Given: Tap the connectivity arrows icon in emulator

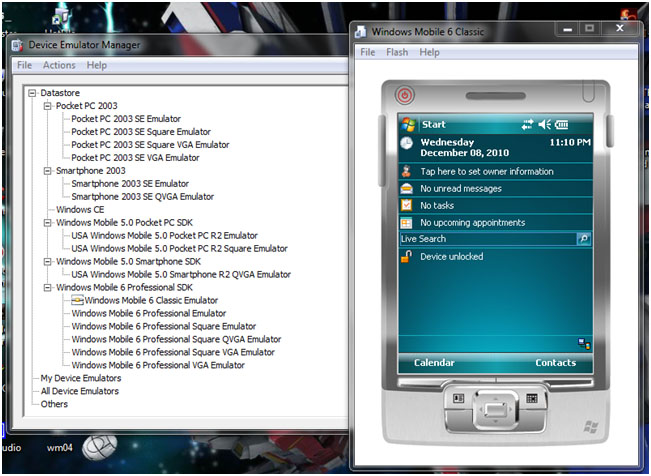Looking at the screenshot, I should [527, 124].
